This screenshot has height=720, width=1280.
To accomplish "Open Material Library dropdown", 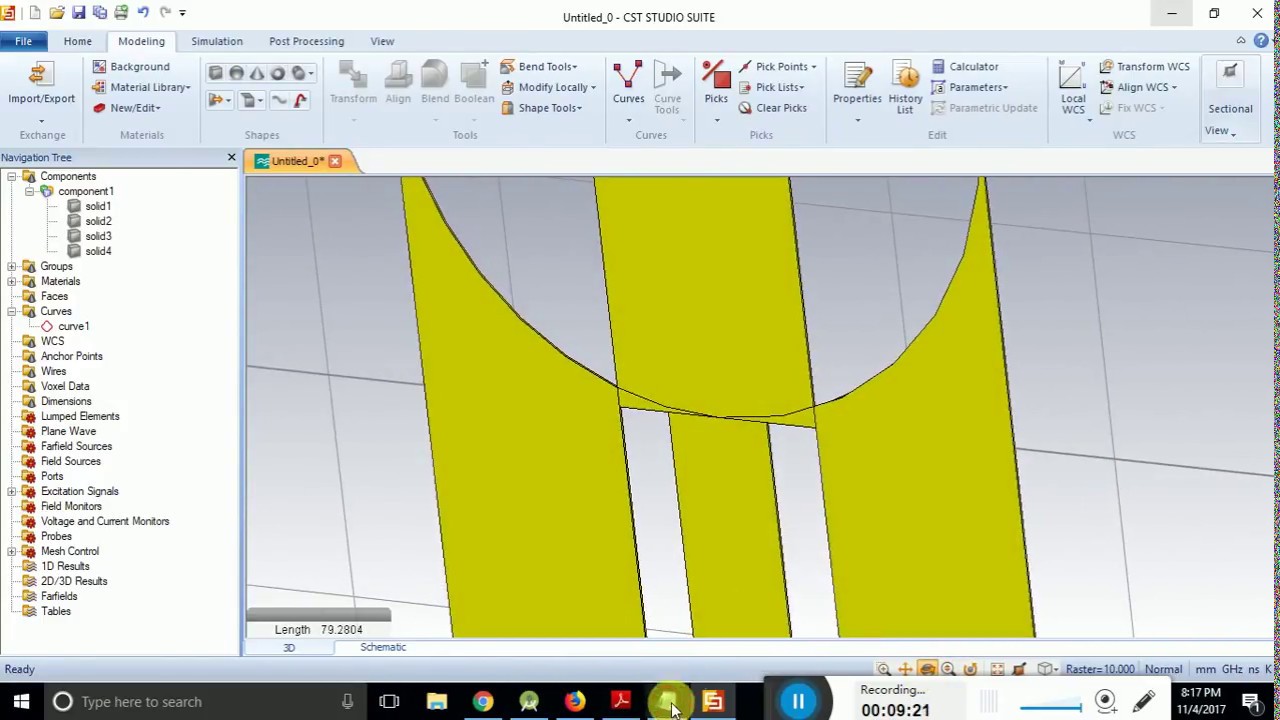I will [x=141, y=88].
